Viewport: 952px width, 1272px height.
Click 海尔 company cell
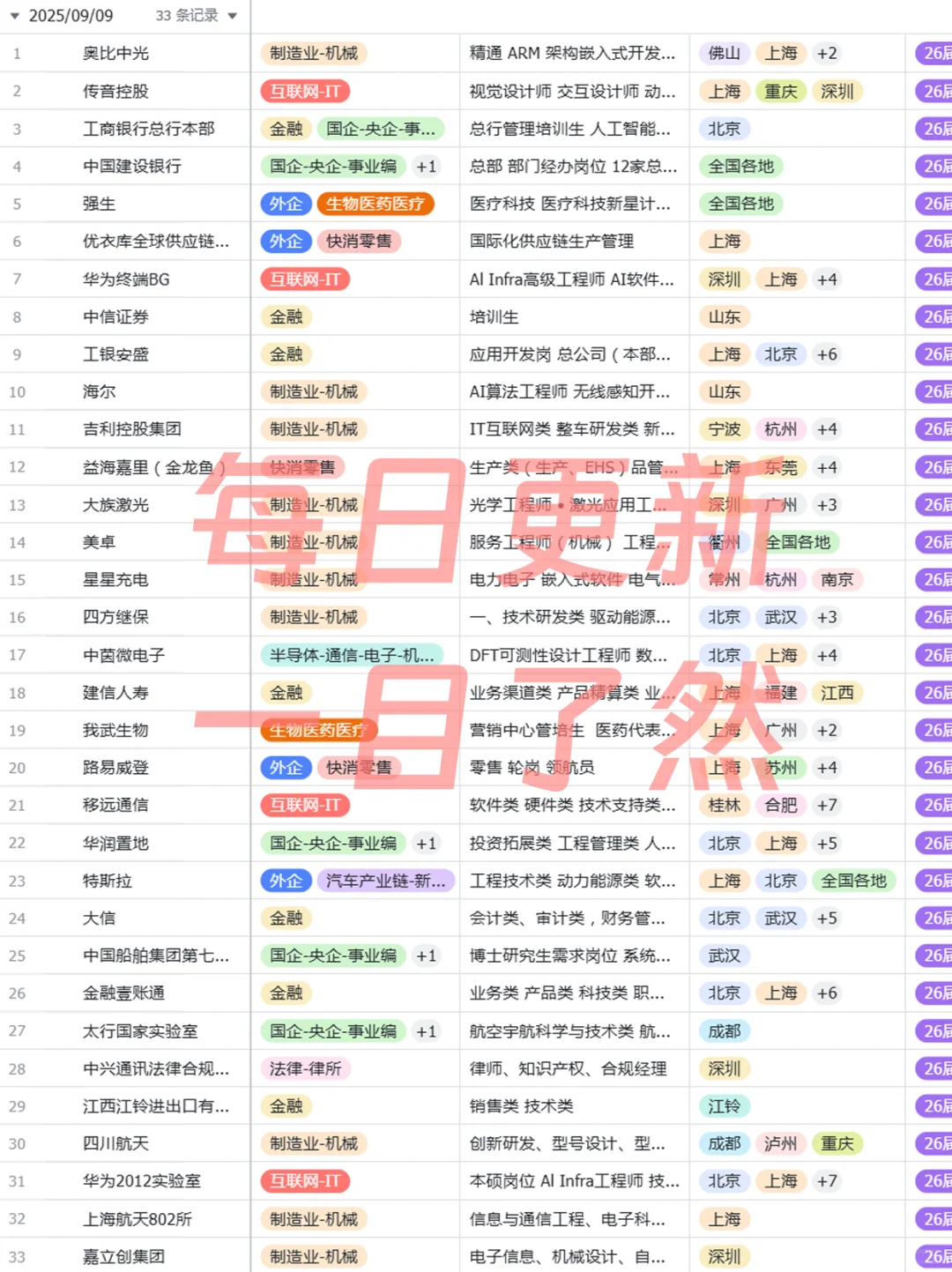99,391
